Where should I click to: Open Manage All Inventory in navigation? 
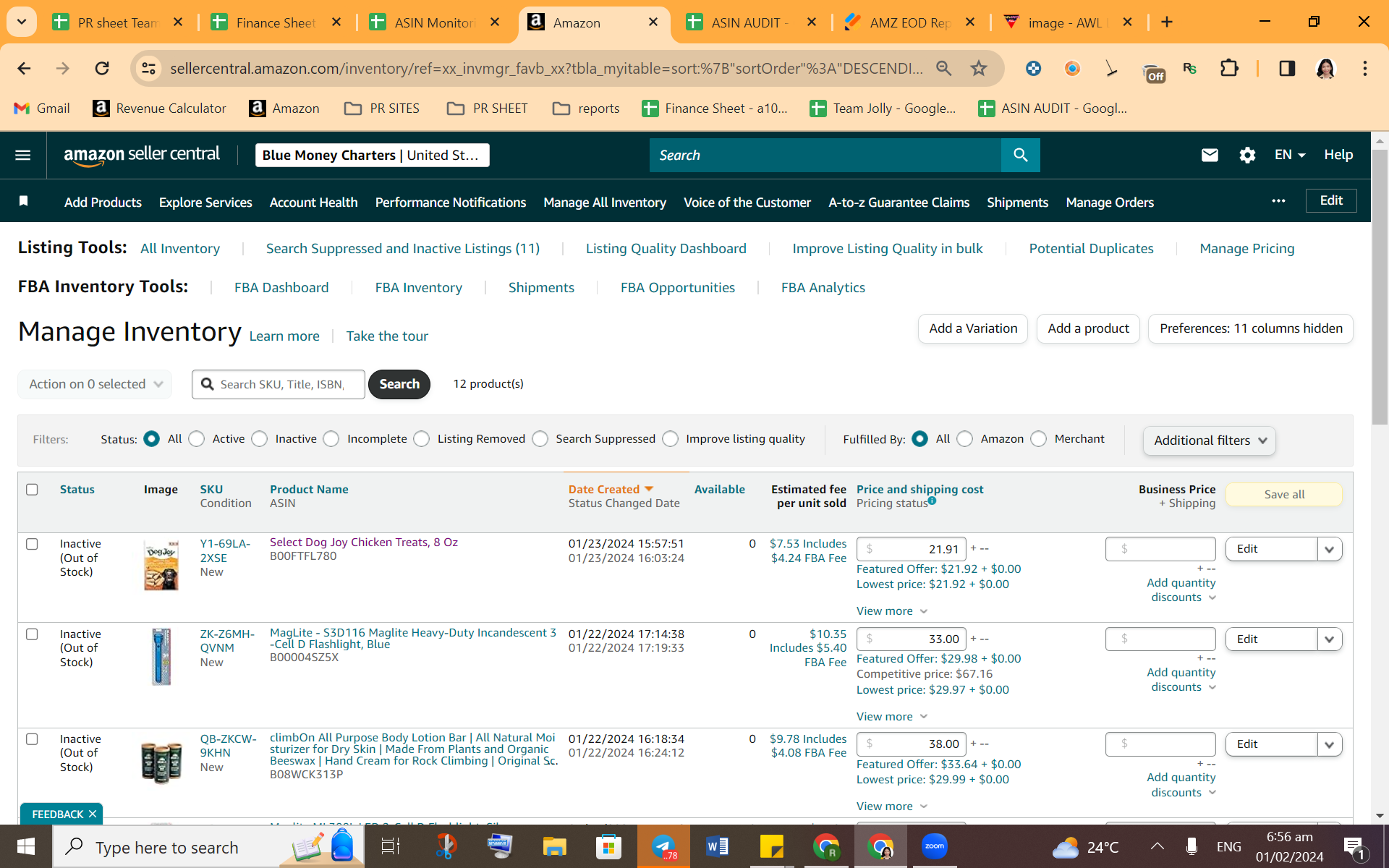[x=605, y=203]
